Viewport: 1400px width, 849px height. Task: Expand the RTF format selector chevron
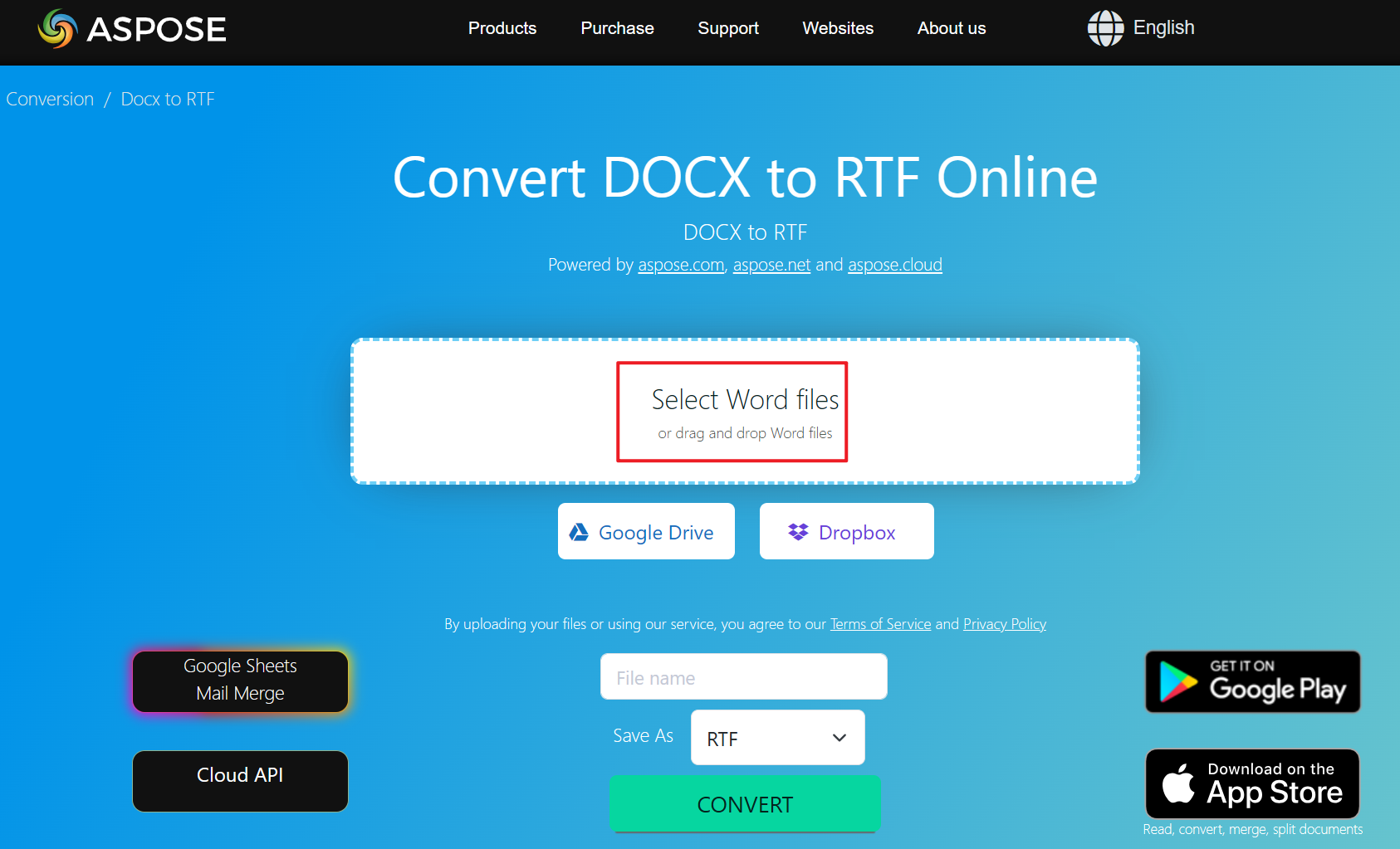coord(838,738)
